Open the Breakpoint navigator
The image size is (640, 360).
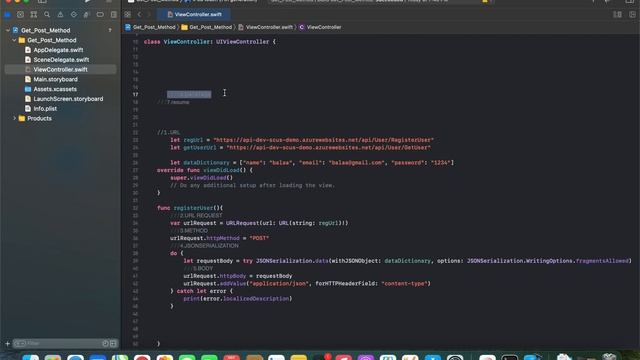pos(100,15)
